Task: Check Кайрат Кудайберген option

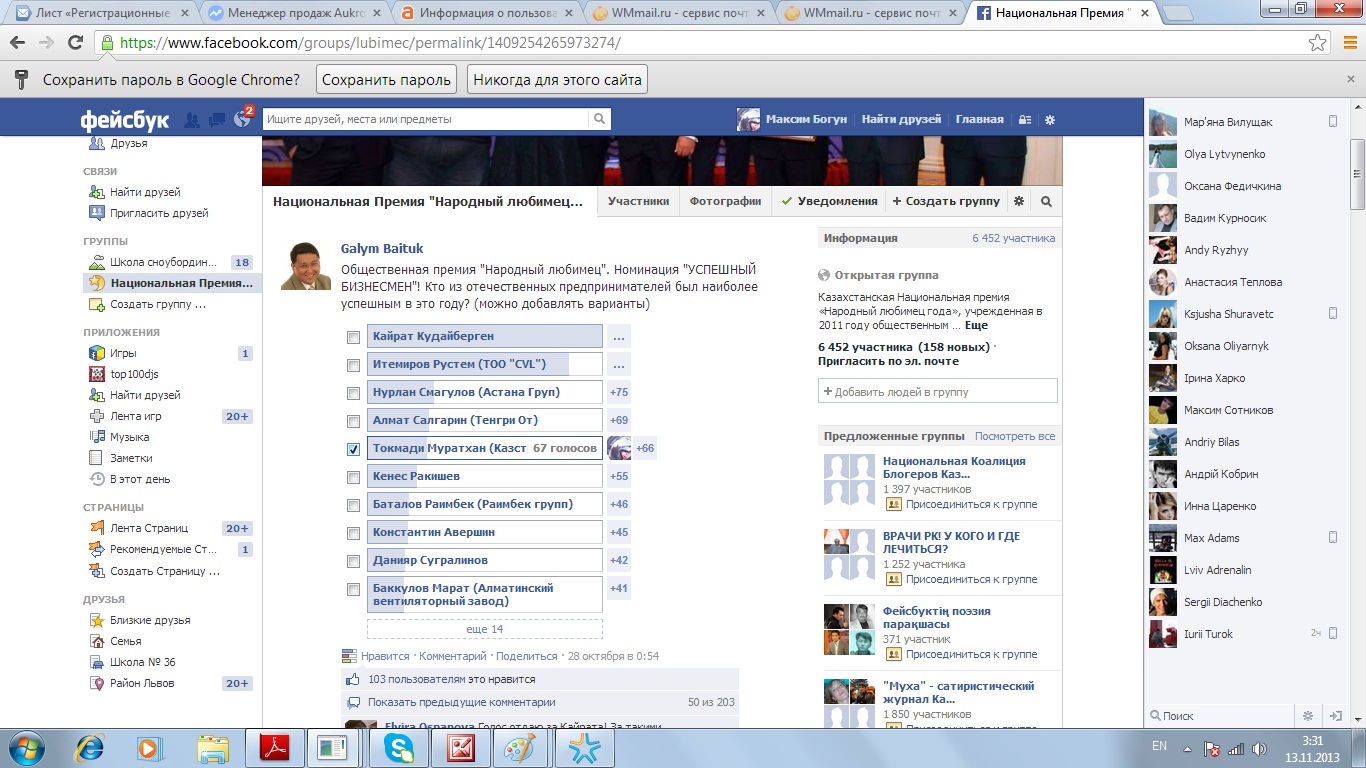Action: pyautogui.click(x=353, y=337)
